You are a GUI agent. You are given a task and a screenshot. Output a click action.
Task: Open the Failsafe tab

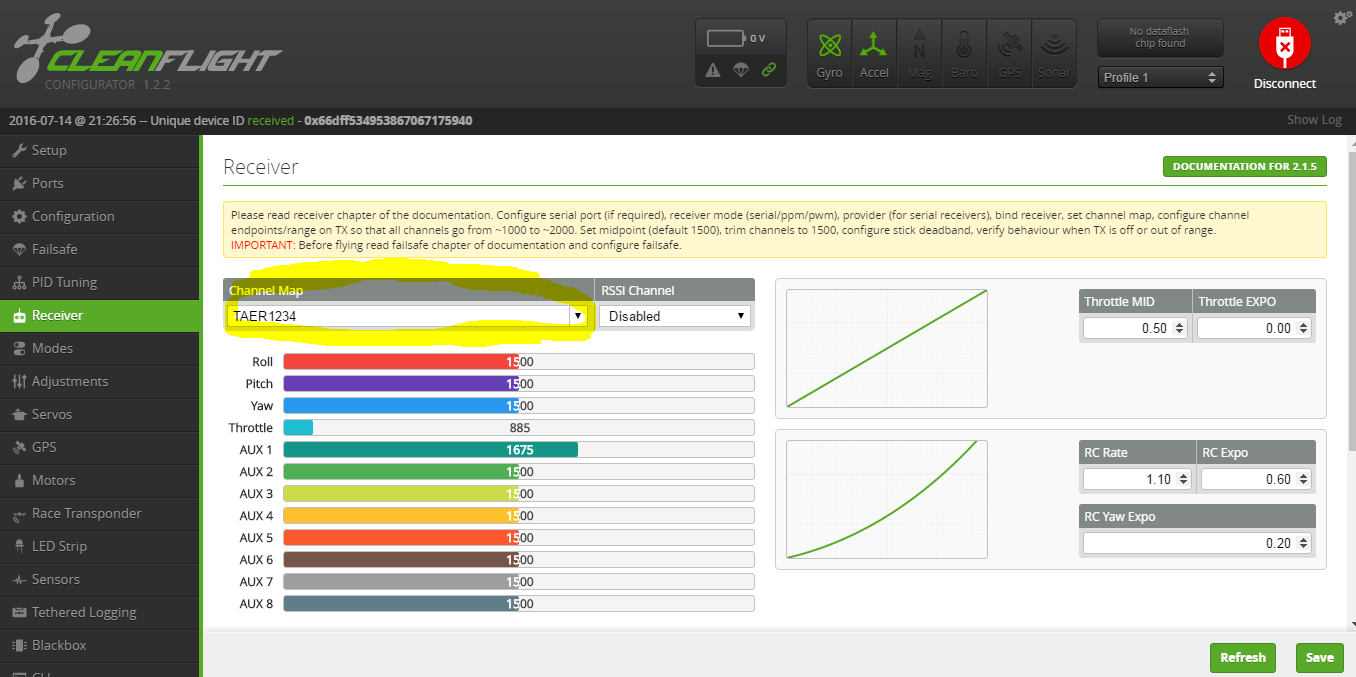pyautogui.click(x=100, y=249)
